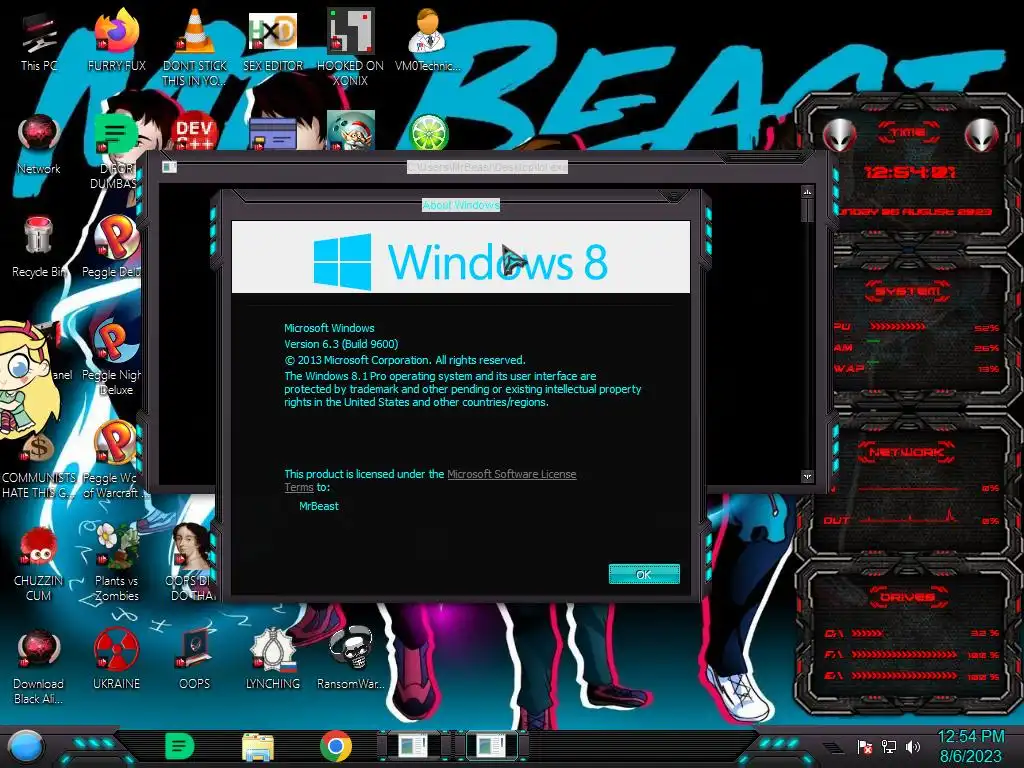The image size is (1024, 768).
Task: Click the TIME gadget clock 12:54
Action: [909, 172]
